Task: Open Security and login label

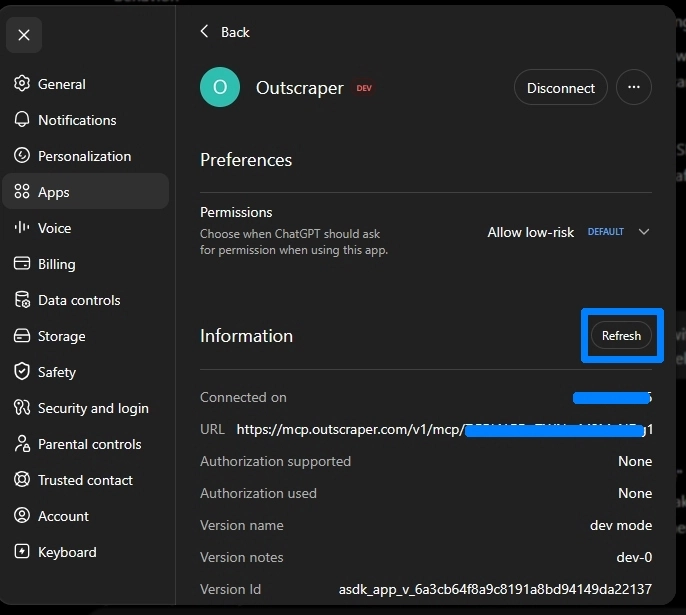Action: tap(93, 408)
